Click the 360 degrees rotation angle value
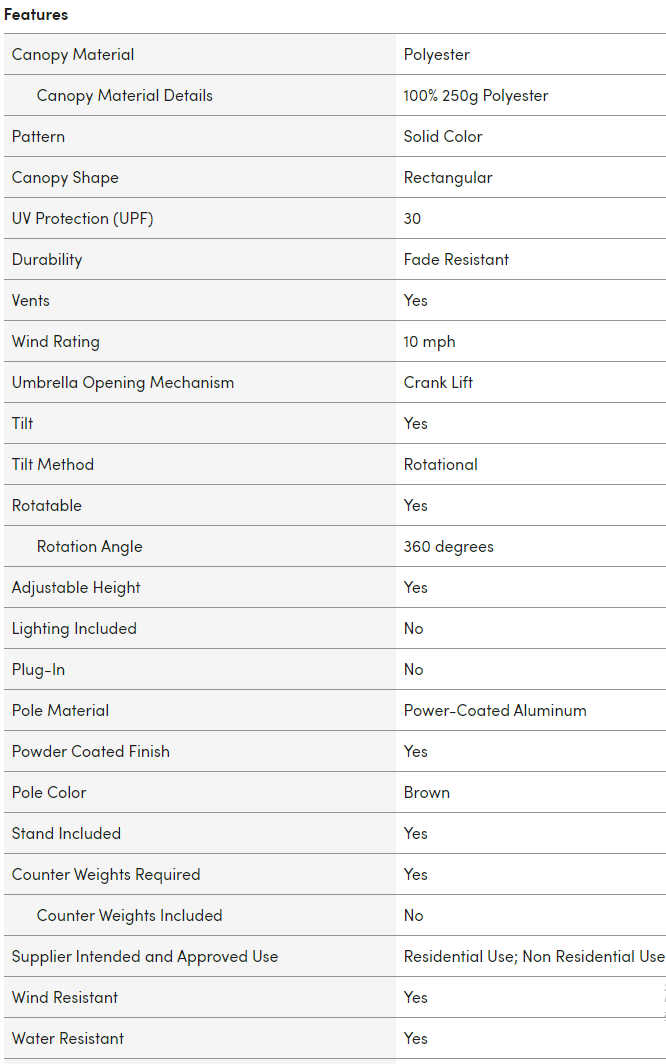Image resolution: width=666 pixels, height=1064 pixels. pyautogui.click(x=449, y=547)
